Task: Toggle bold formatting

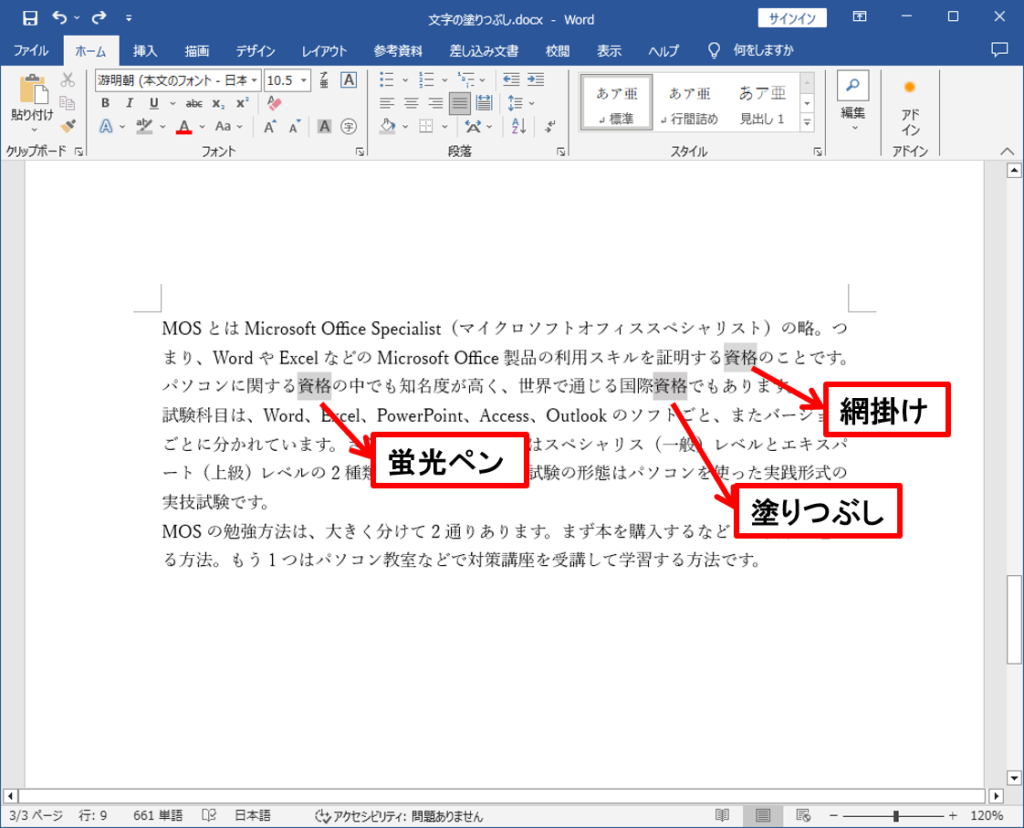Action: 105,103
